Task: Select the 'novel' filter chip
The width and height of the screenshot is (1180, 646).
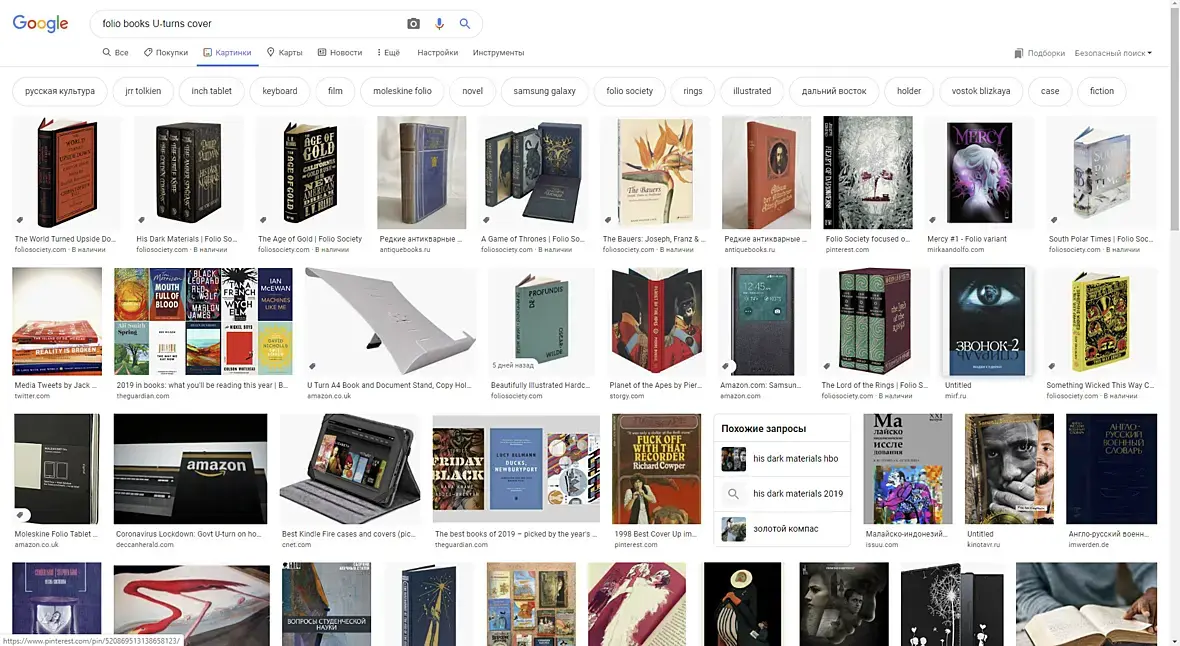Action: pyautogui.click(x=473, y=91)
